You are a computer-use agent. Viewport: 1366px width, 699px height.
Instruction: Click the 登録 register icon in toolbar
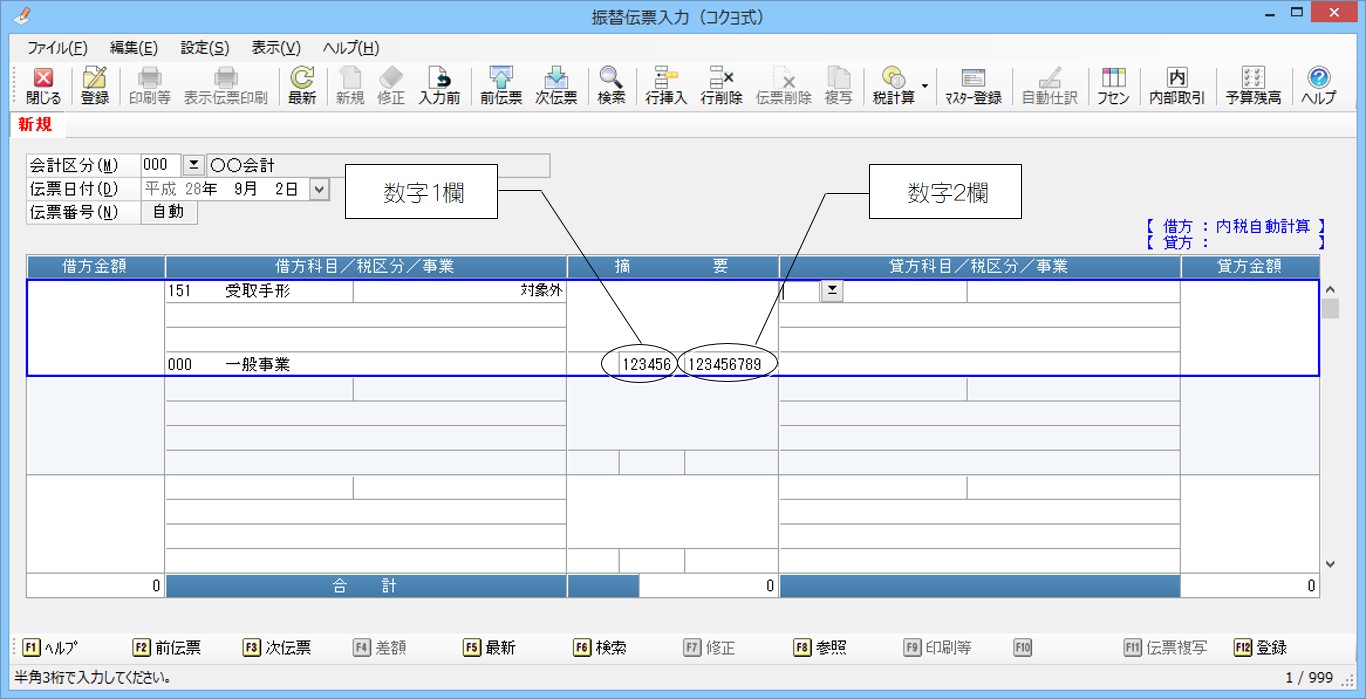point(95,86)
